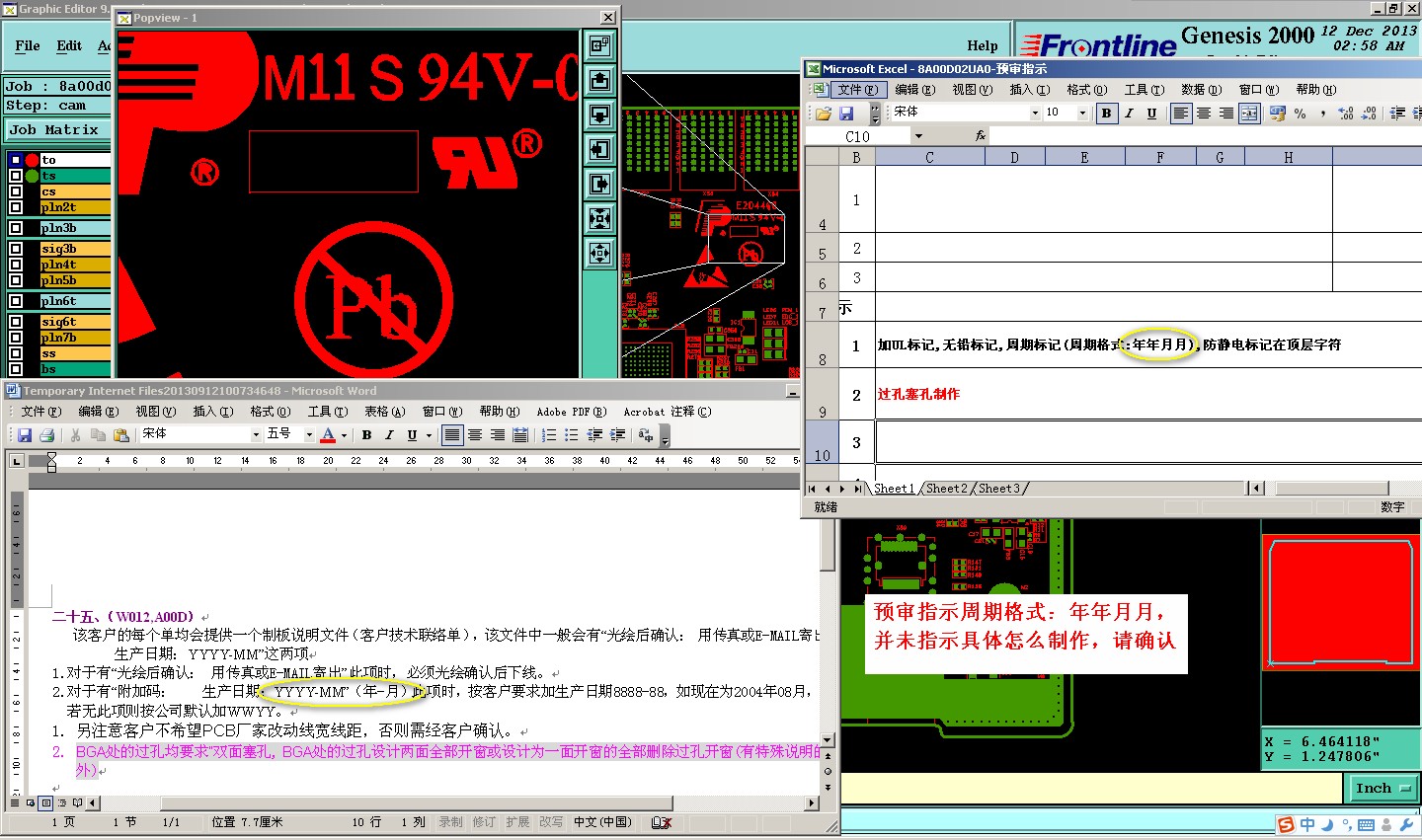The width and height of the screenshot is (1422, 840).
Task: Toggle the 'pln6t' layer checkbox
Action: coord(16,301)
